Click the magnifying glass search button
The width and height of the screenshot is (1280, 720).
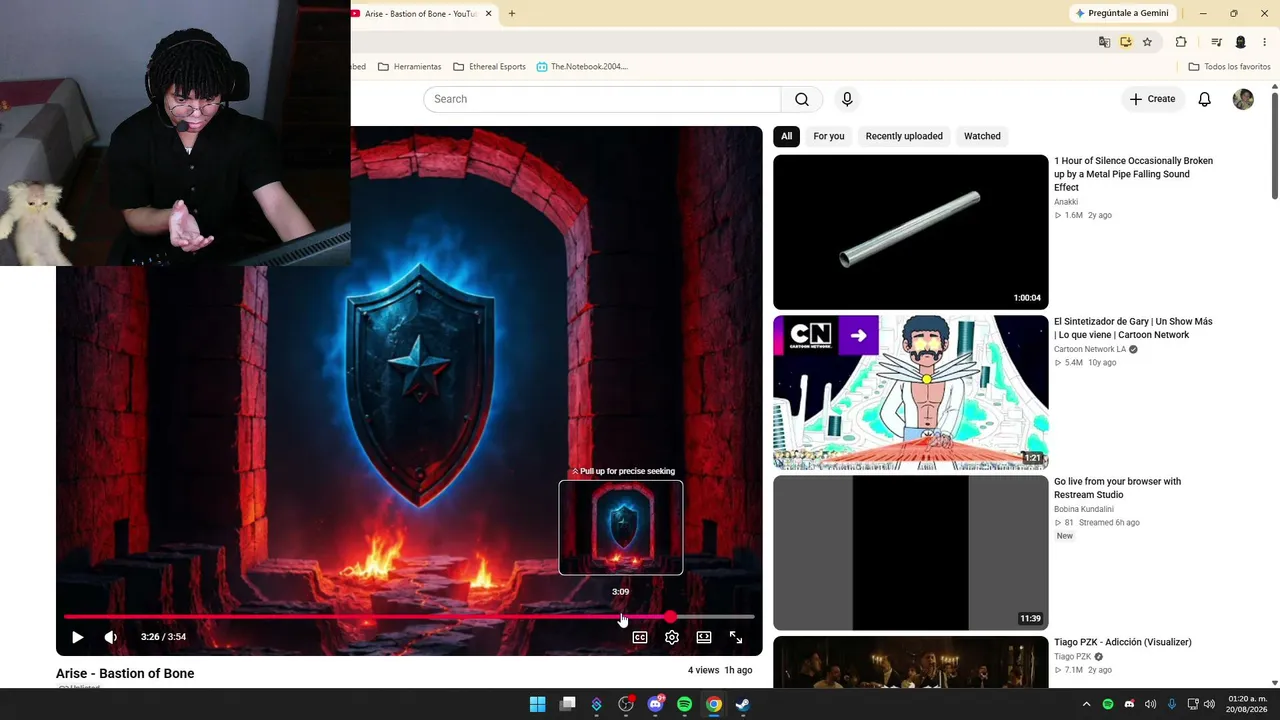click(802, 99)
